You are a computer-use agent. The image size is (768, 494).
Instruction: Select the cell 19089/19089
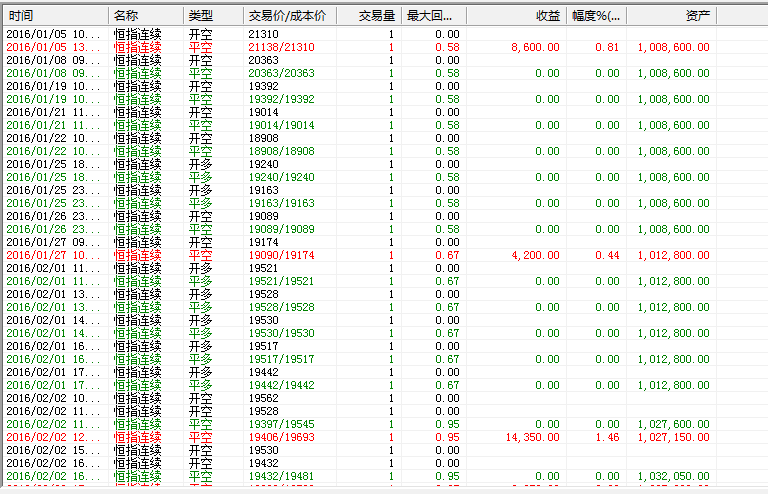coord(282,229)
